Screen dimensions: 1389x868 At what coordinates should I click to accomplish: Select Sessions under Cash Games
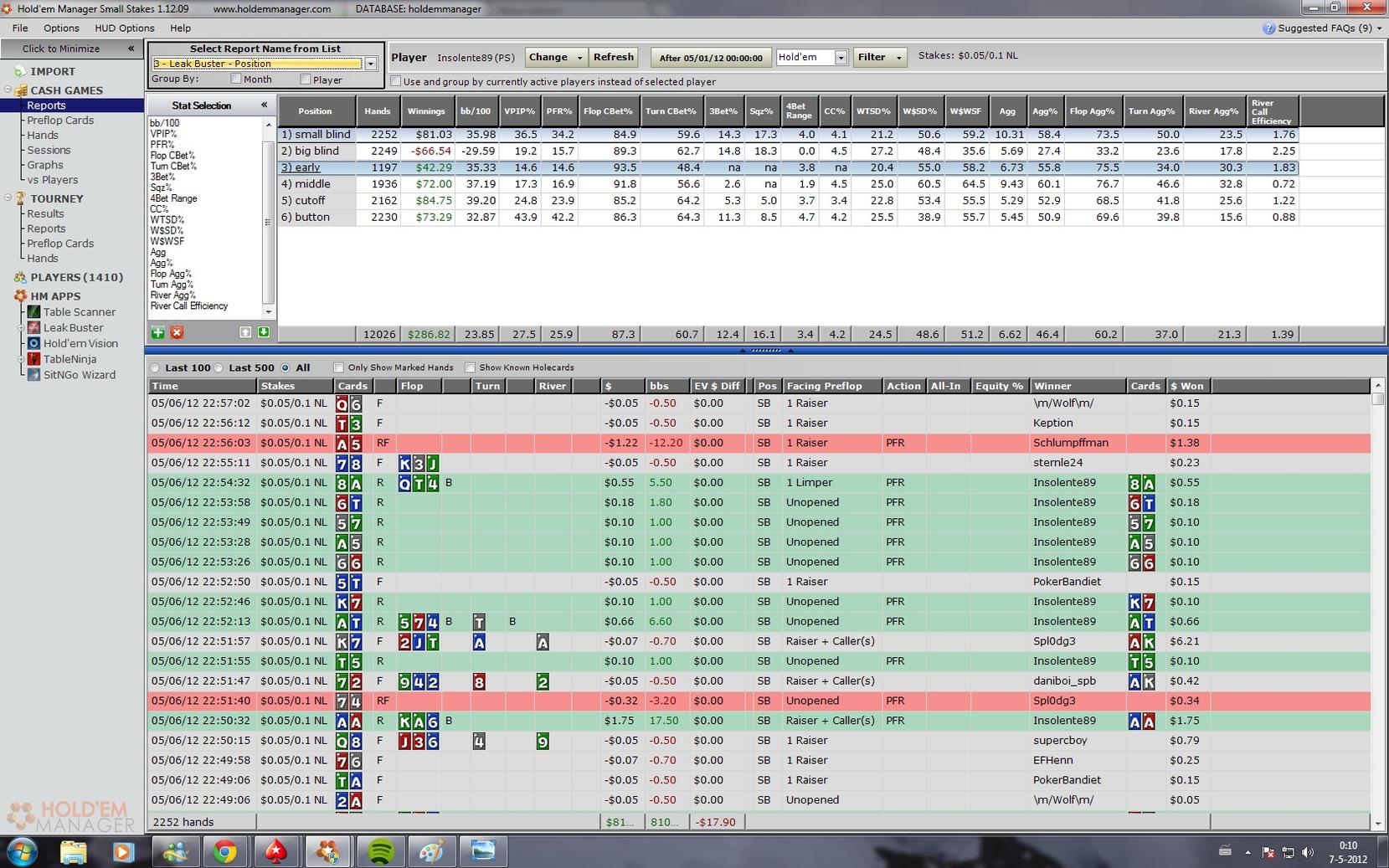[x=49, y=150]
